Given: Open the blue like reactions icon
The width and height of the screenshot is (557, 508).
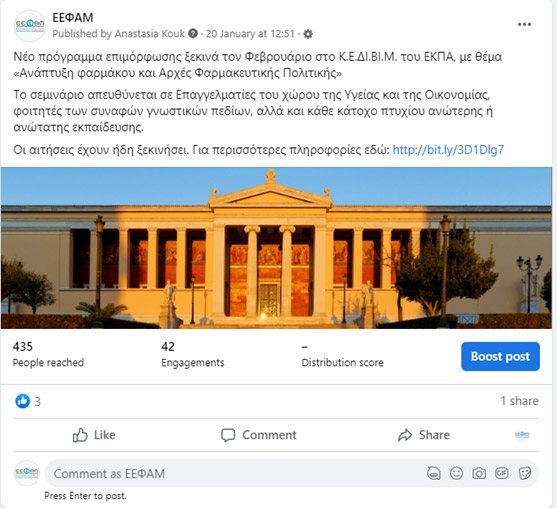Looking at the screenshot, I should [22, 401].
